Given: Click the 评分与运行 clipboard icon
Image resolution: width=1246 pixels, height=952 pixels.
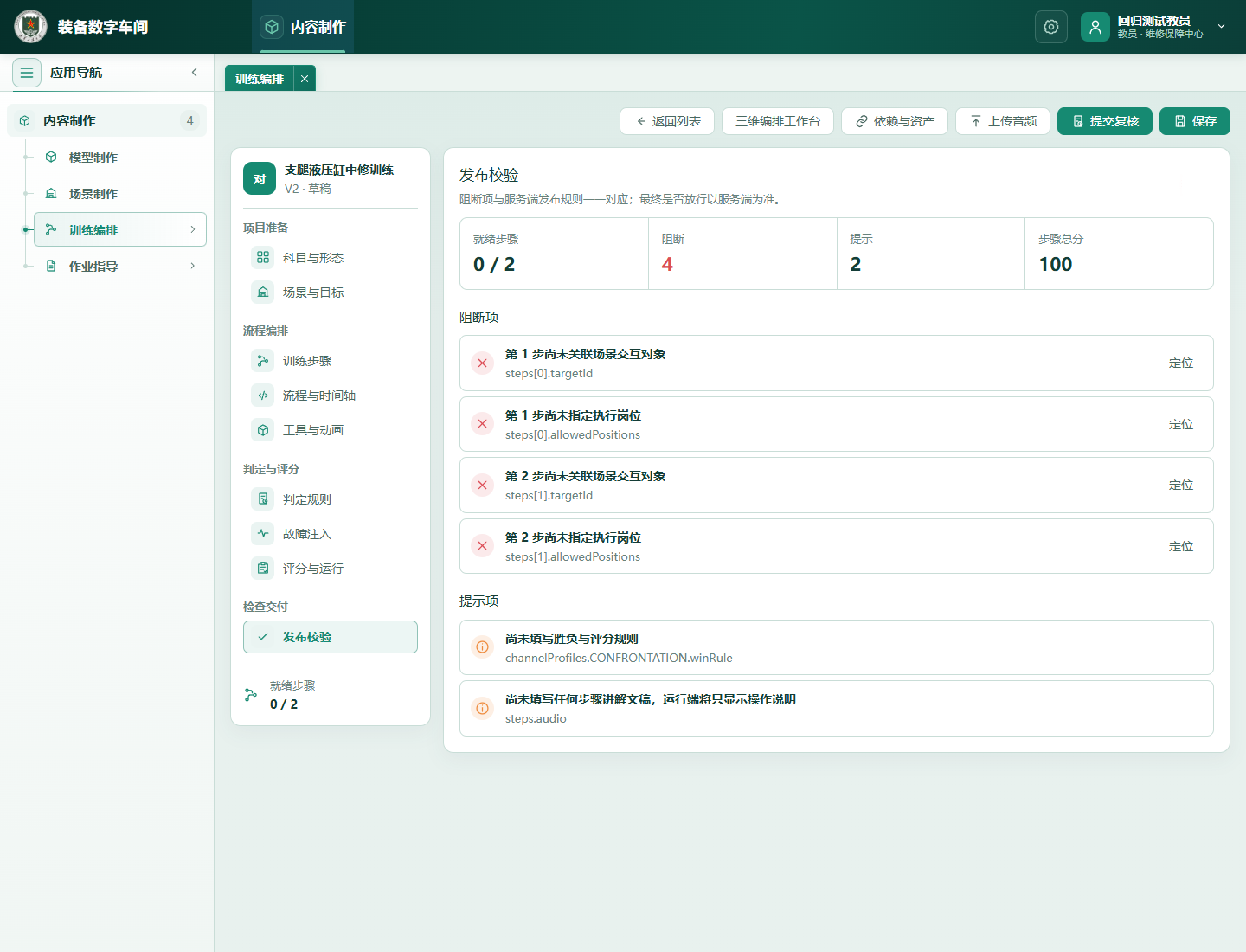Looking at the screenshot, I should [x=263, y=568].
